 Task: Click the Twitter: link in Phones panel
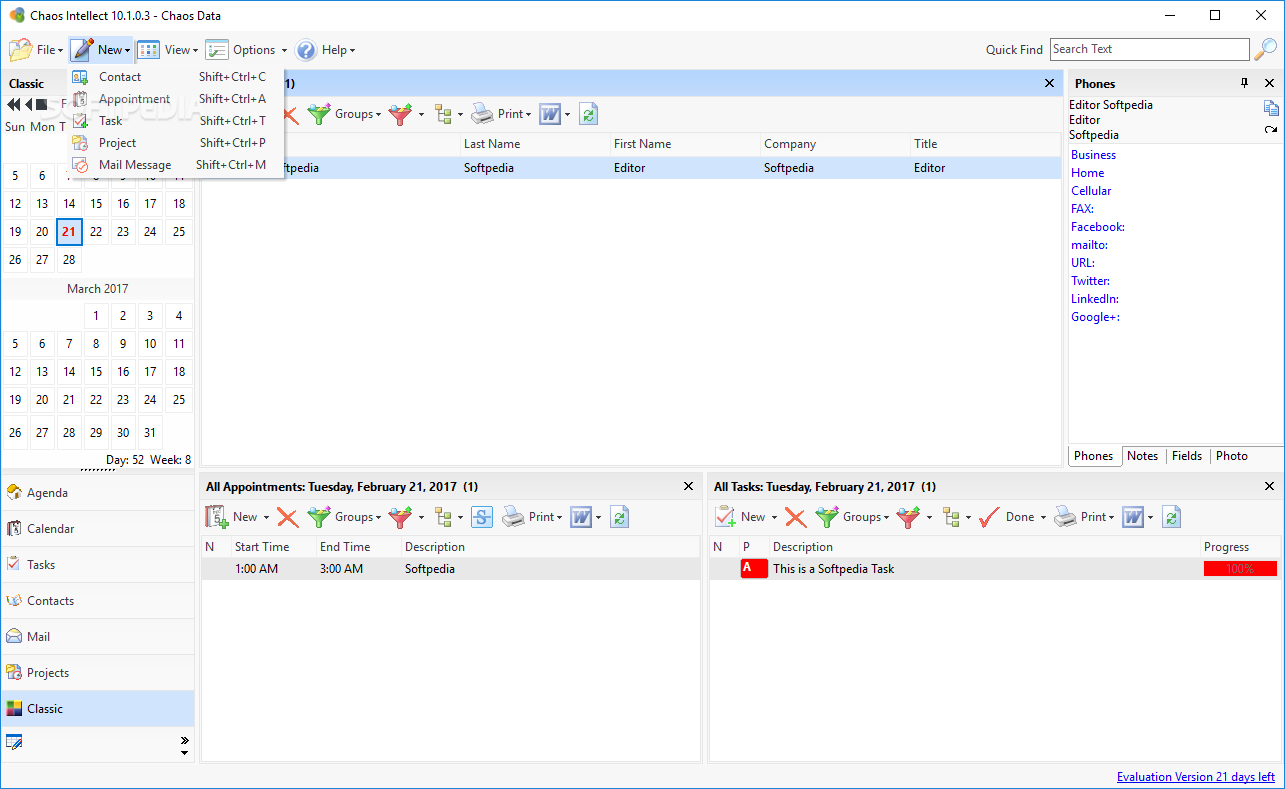tap(1090, 281)
